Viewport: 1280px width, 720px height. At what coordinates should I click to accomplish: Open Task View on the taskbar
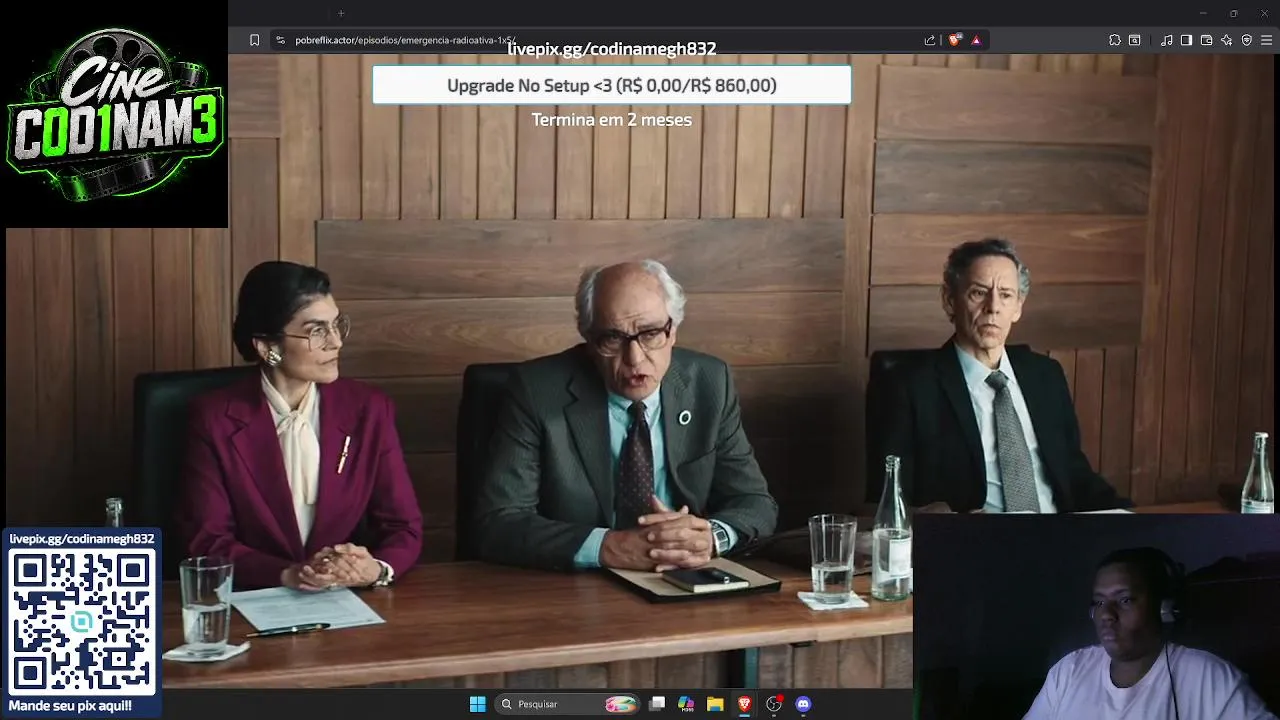pos(657,704)
